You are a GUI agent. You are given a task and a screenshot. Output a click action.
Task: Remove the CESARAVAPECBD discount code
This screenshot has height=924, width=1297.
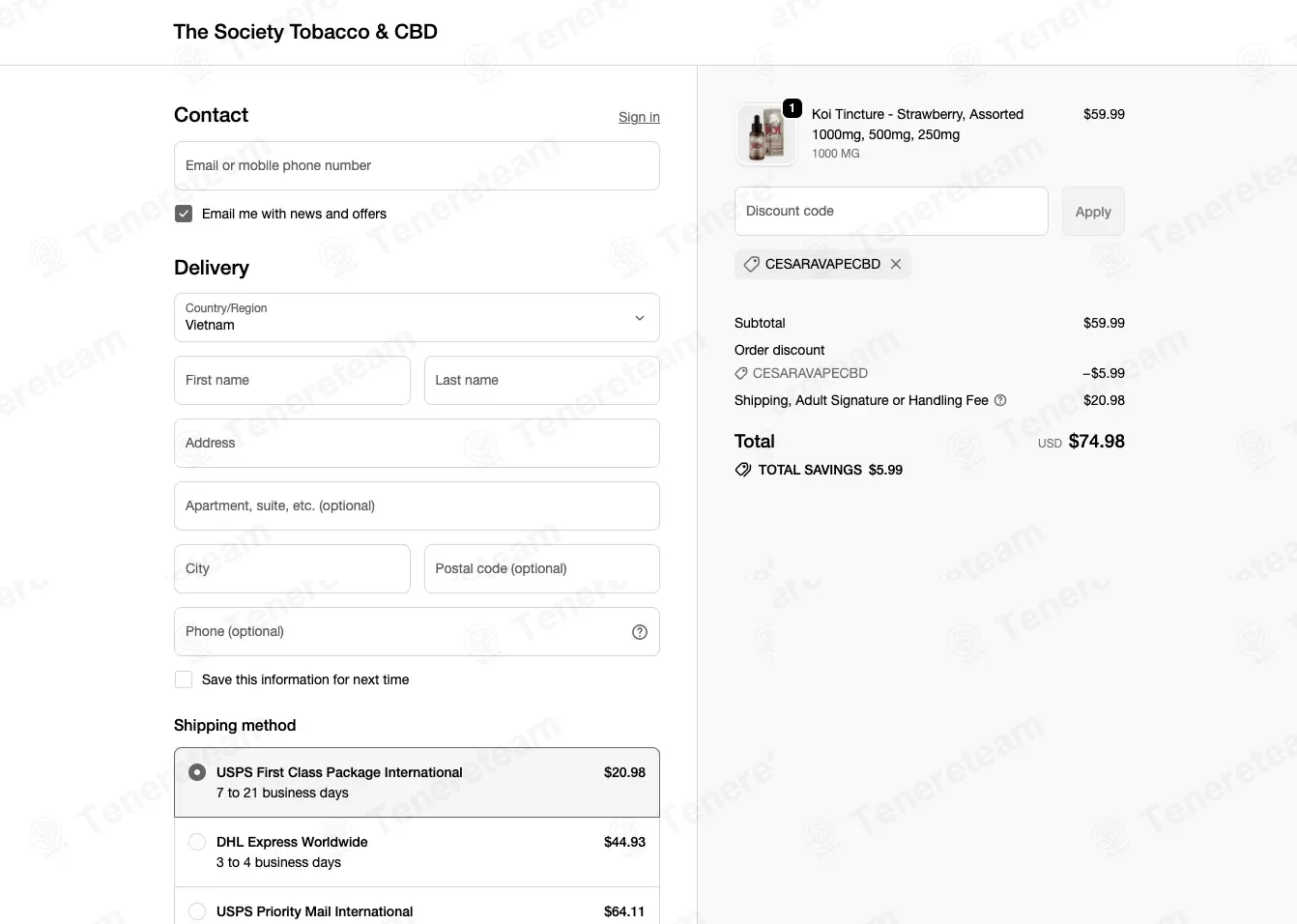(896, 264)
